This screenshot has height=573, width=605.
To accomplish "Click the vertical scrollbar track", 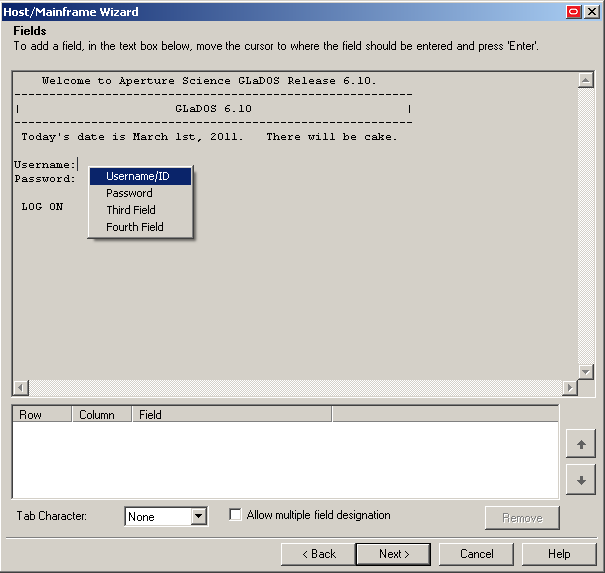I will 585,226.
